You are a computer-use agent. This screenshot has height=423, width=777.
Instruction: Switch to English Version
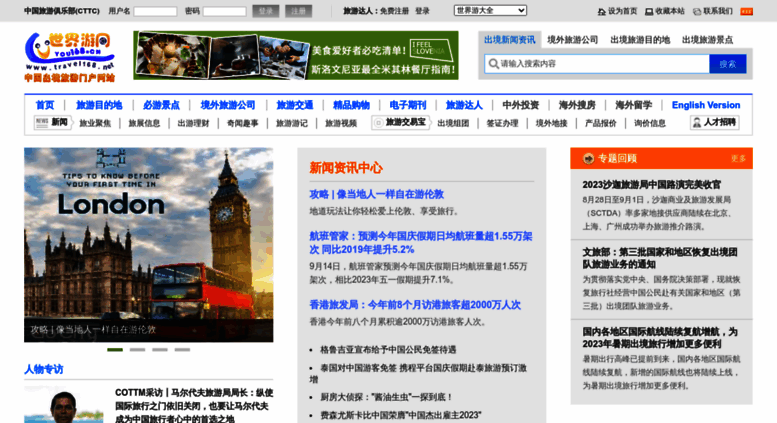click(x=706, y=105)
